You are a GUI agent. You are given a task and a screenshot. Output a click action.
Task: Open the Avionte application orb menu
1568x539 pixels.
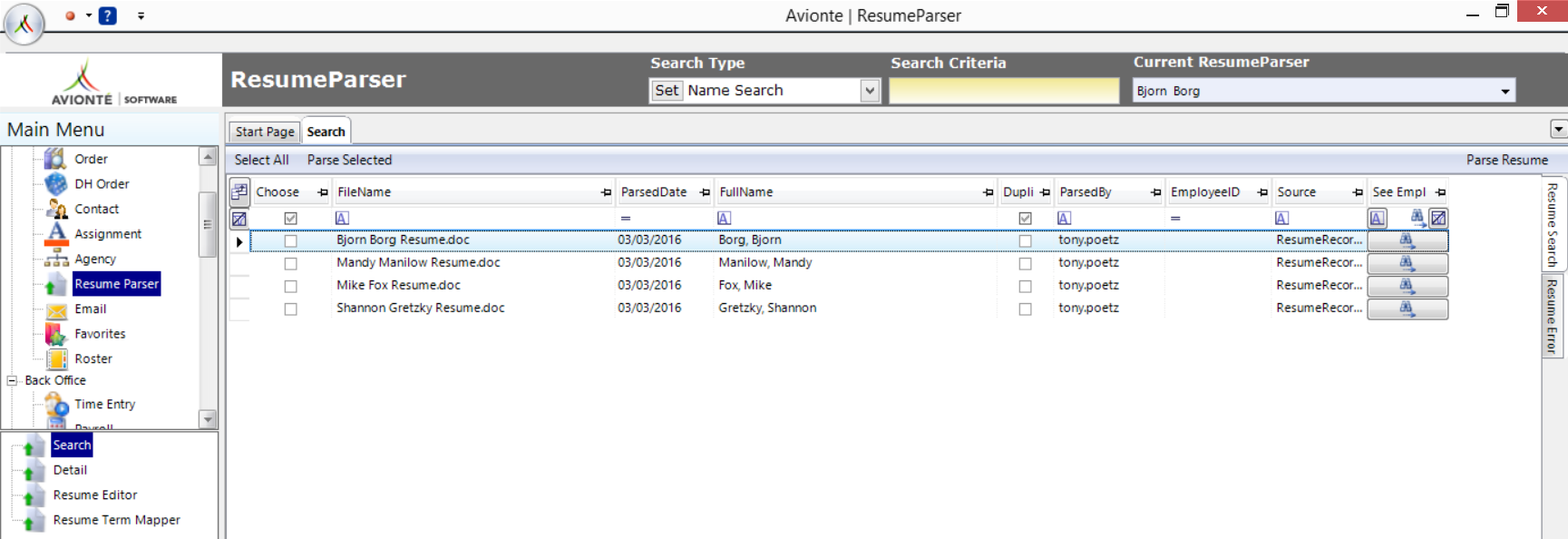(24, 24)
